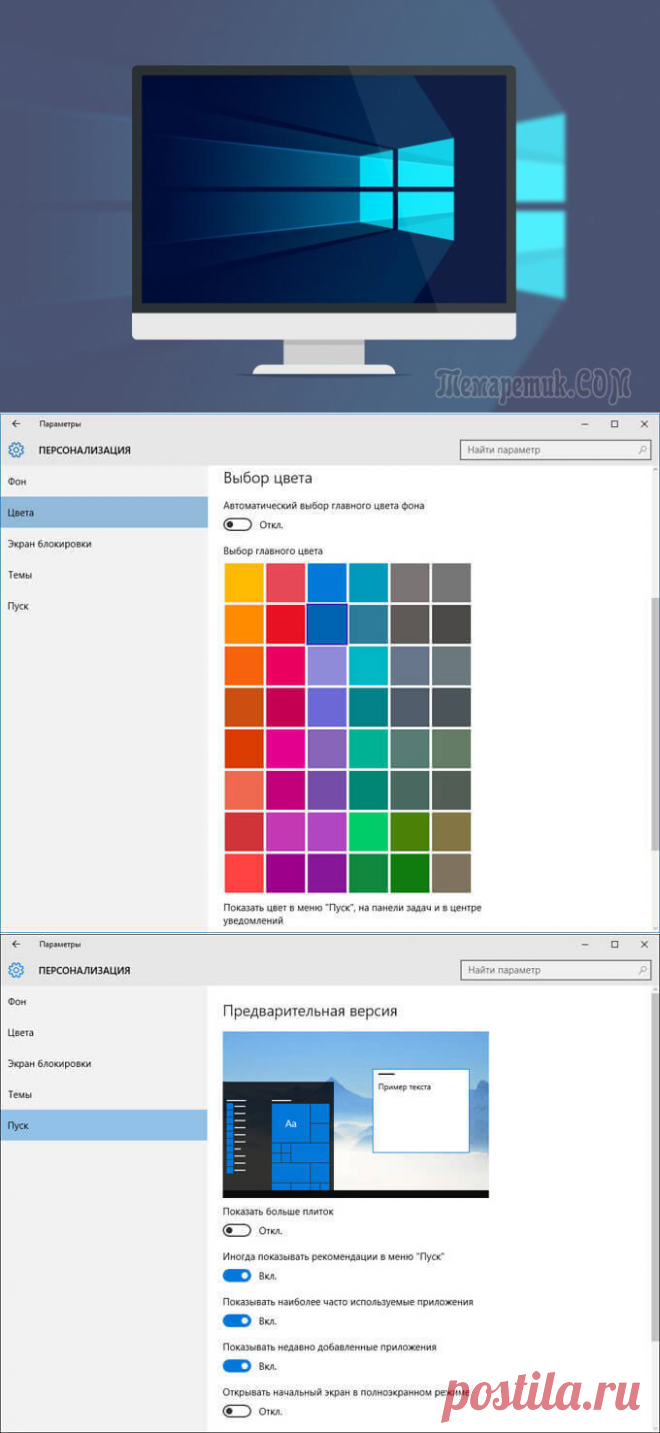Viewport: 660px width, 1433px height.
Task: Click back arrow in the upper Параметры window
Action: coord(16,424)
